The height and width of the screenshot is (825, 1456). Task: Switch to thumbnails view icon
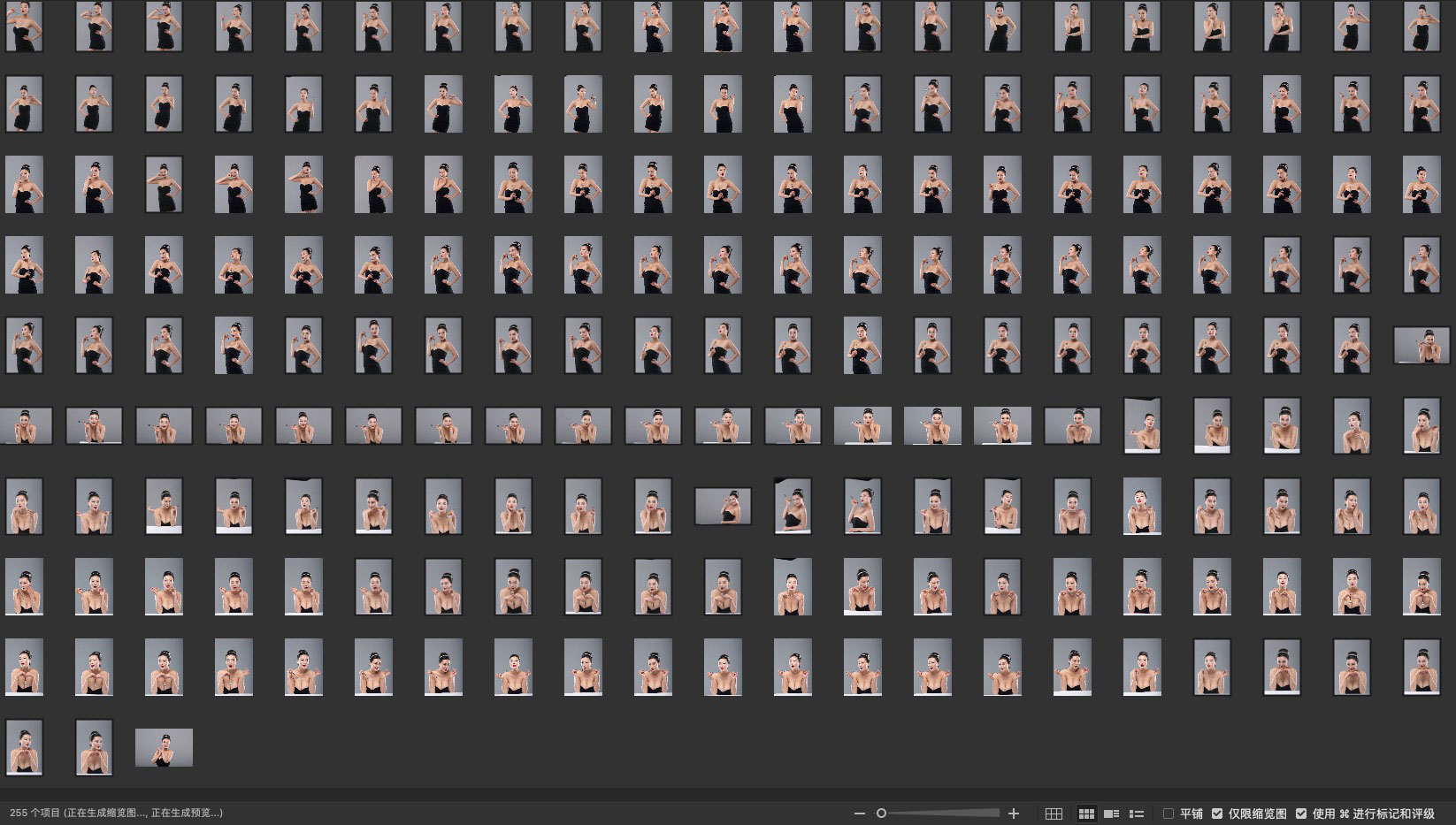(x=1086, y=814)
